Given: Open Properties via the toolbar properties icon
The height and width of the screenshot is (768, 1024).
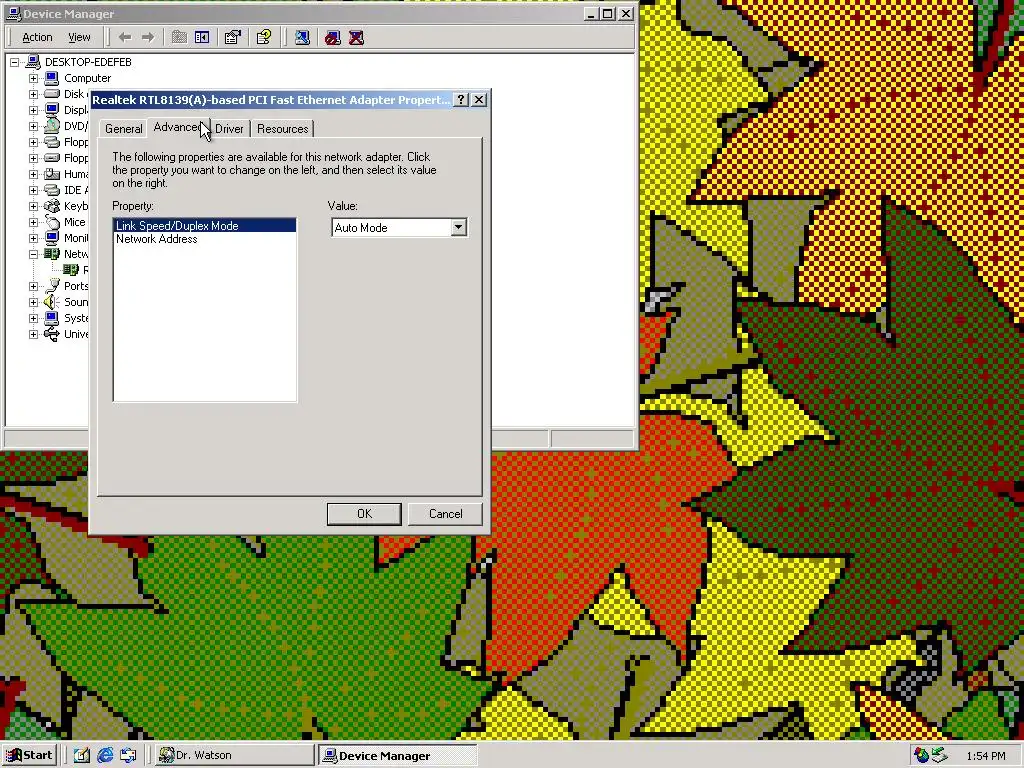Looking at the screenshot, I should [x=232, y=37].
